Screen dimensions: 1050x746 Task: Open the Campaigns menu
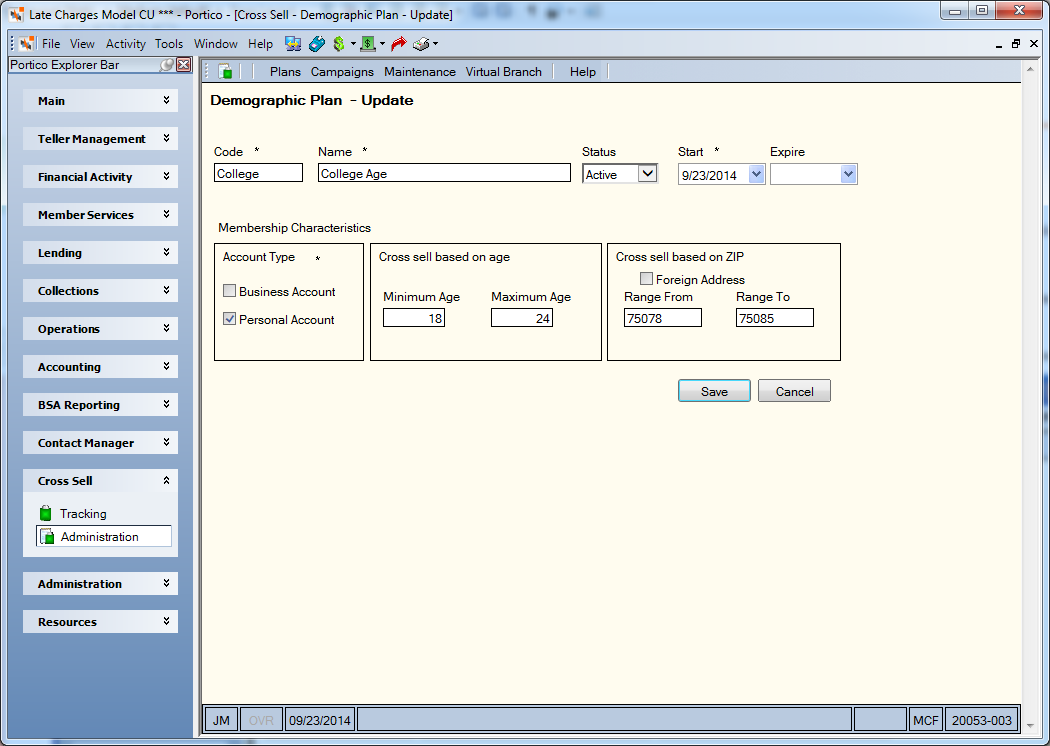[342, 72]
